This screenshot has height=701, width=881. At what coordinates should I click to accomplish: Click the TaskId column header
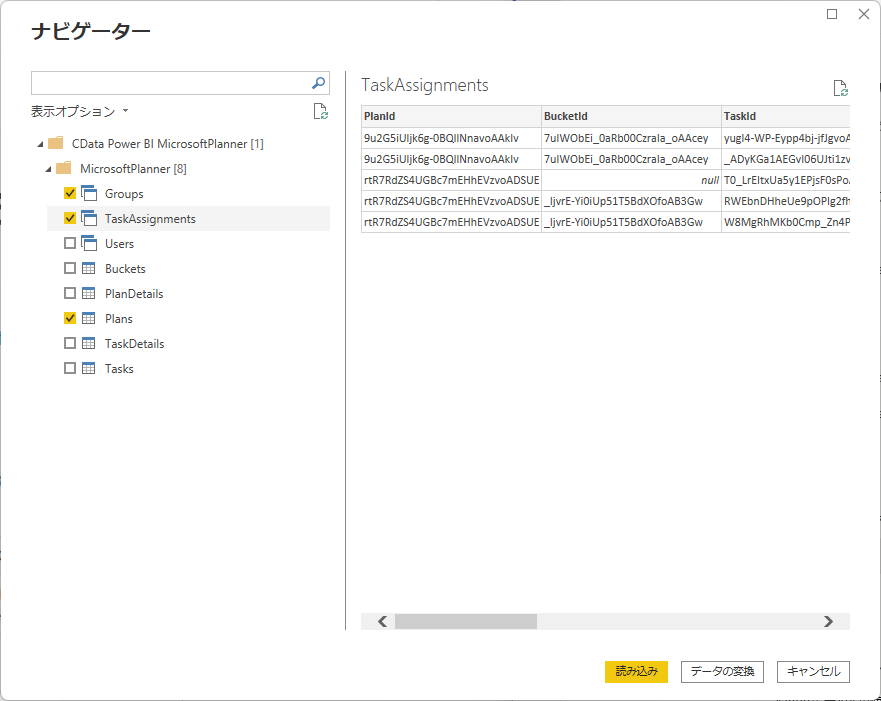785,116
